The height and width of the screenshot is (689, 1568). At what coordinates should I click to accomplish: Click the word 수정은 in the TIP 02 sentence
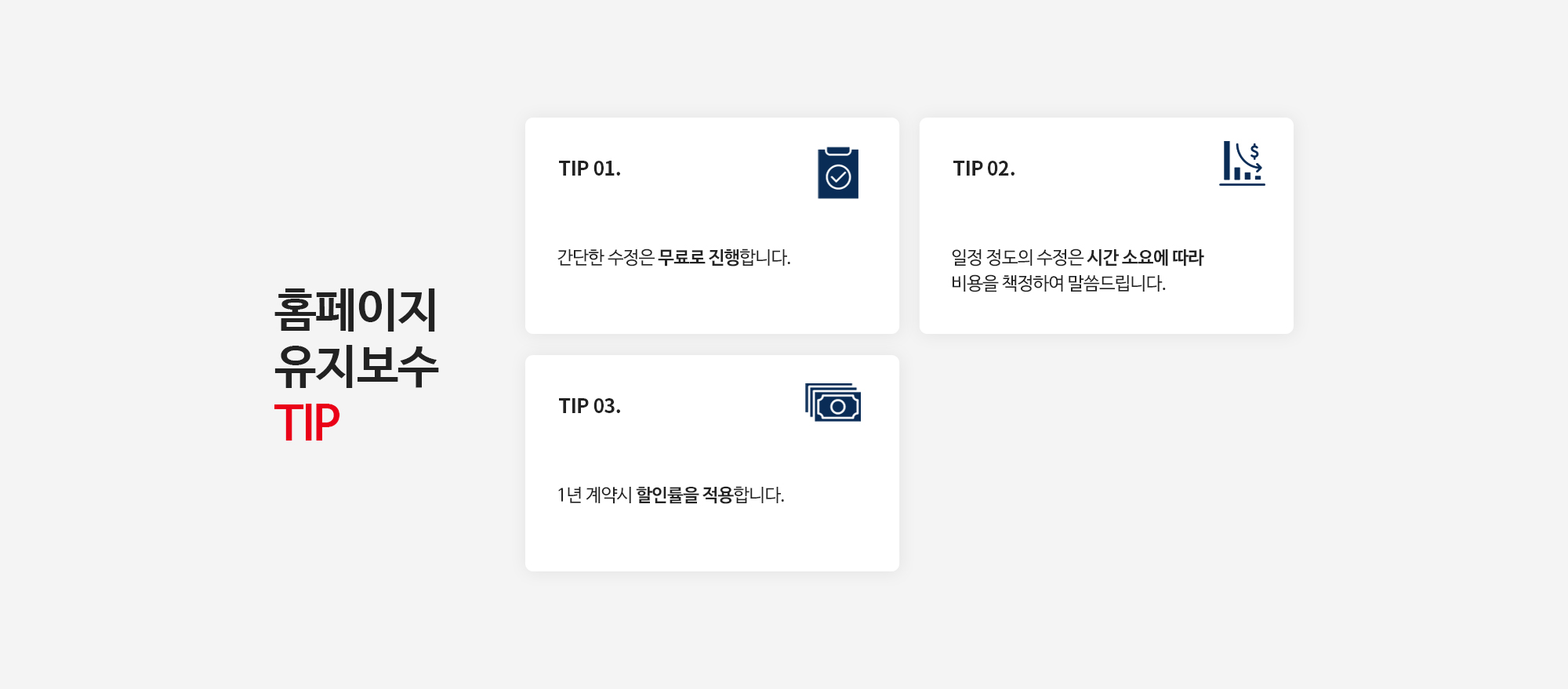(x=1060, y=257)
